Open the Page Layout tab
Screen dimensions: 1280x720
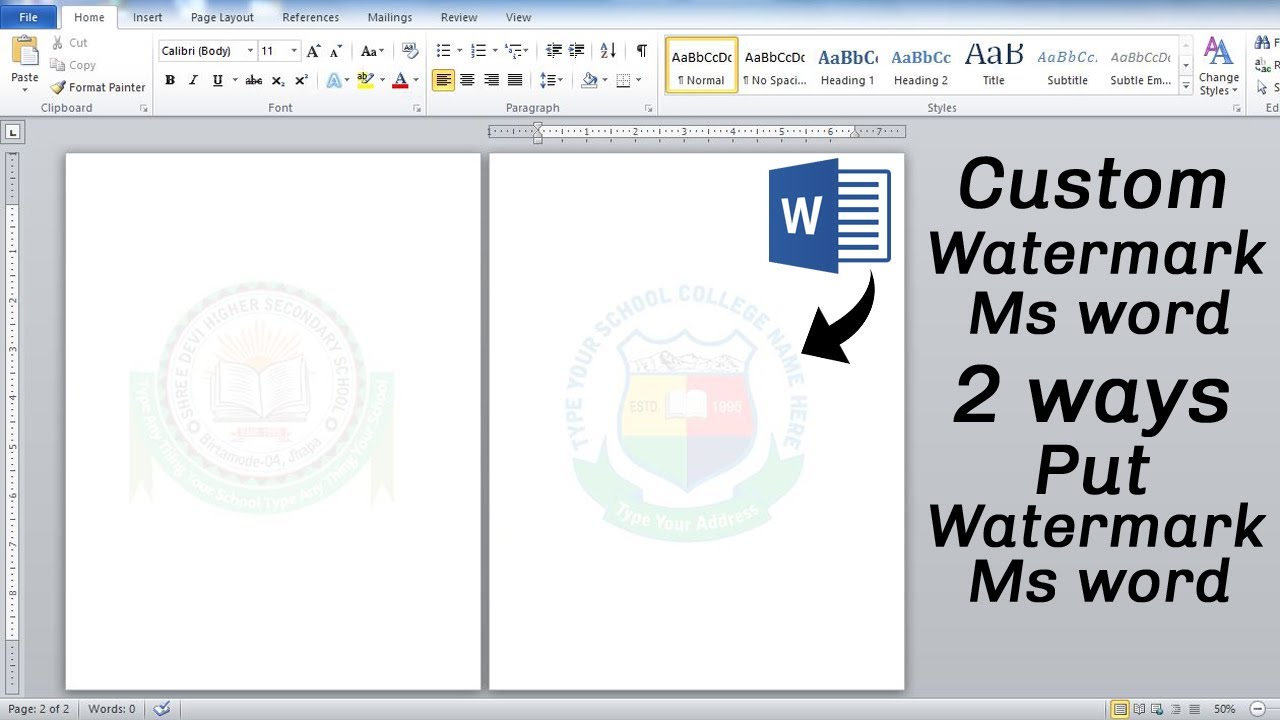[x=222, y=17]
